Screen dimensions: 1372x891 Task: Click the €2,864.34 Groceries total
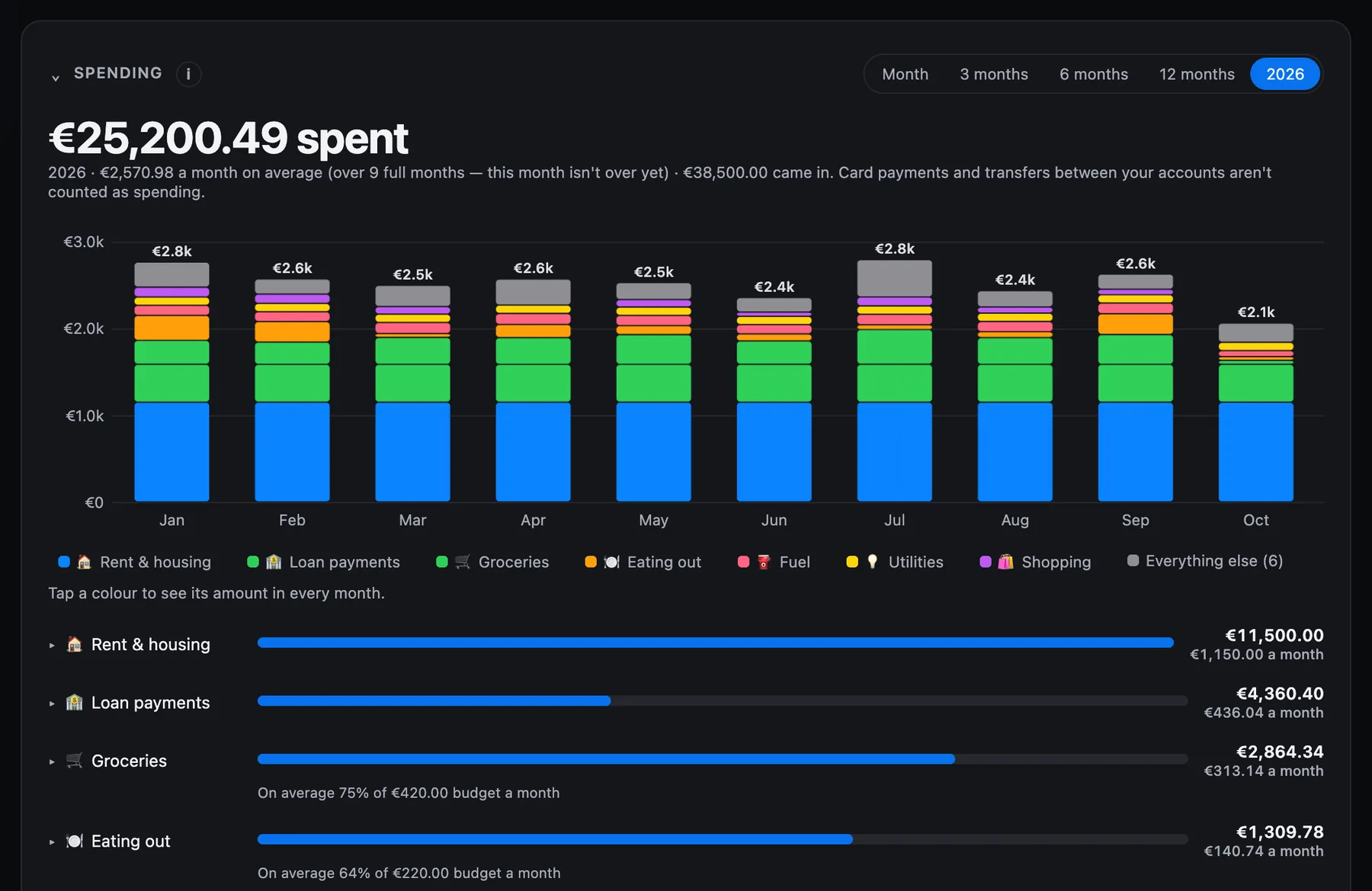tap(1280, 751)
